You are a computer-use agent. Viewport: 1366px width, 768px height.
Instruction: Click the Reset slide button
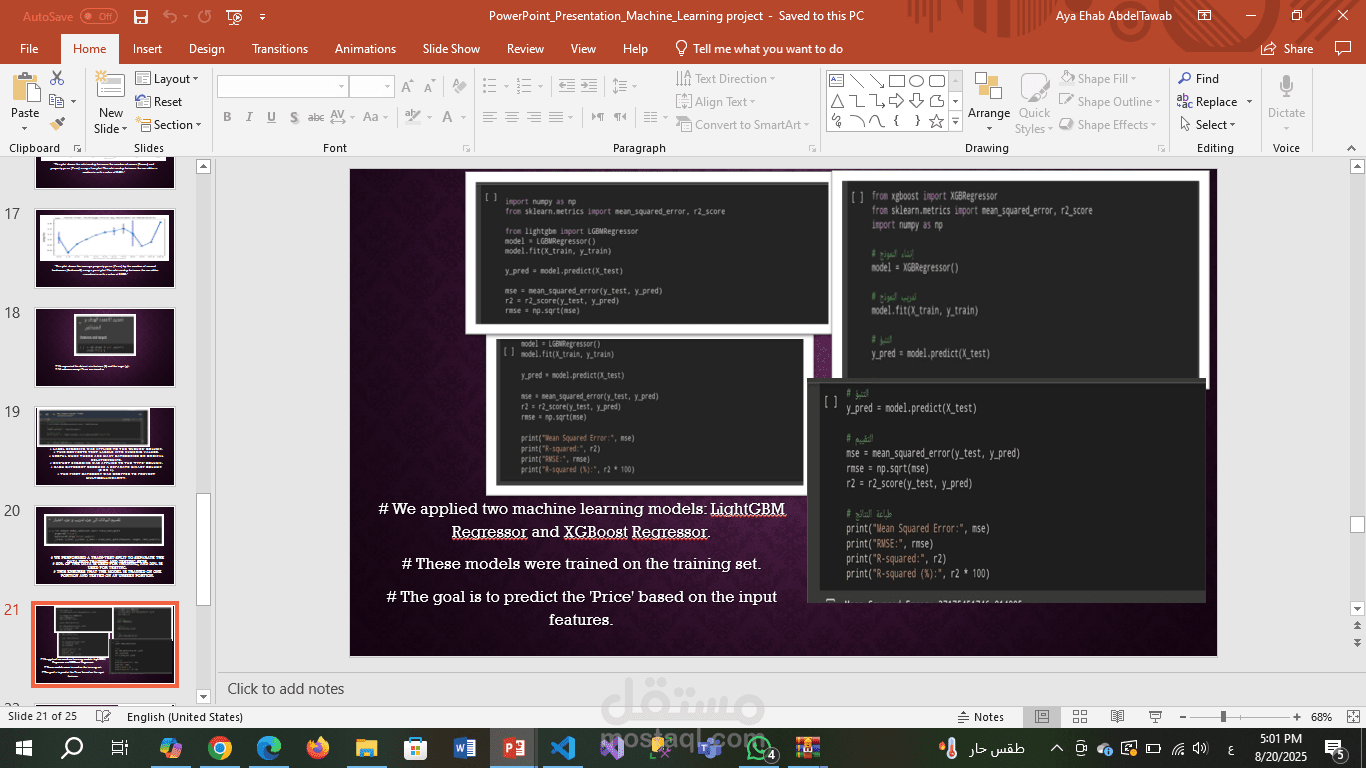159,101
